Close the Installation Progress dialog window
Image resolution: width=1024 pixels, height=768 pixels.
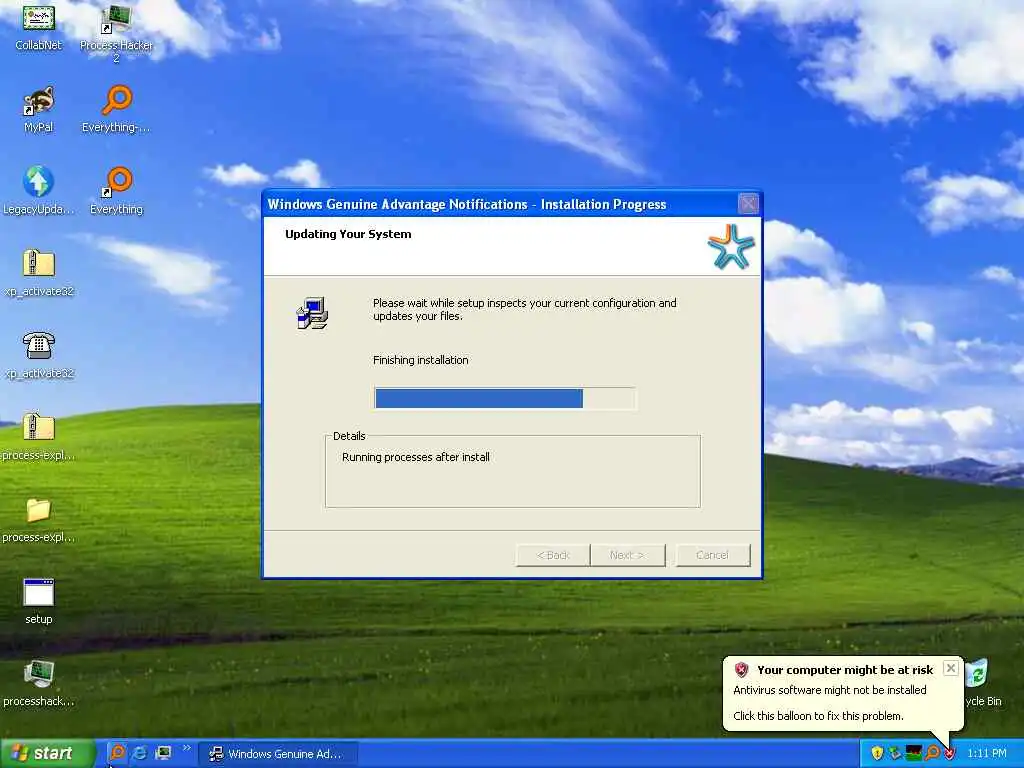[x=748, y=204]
